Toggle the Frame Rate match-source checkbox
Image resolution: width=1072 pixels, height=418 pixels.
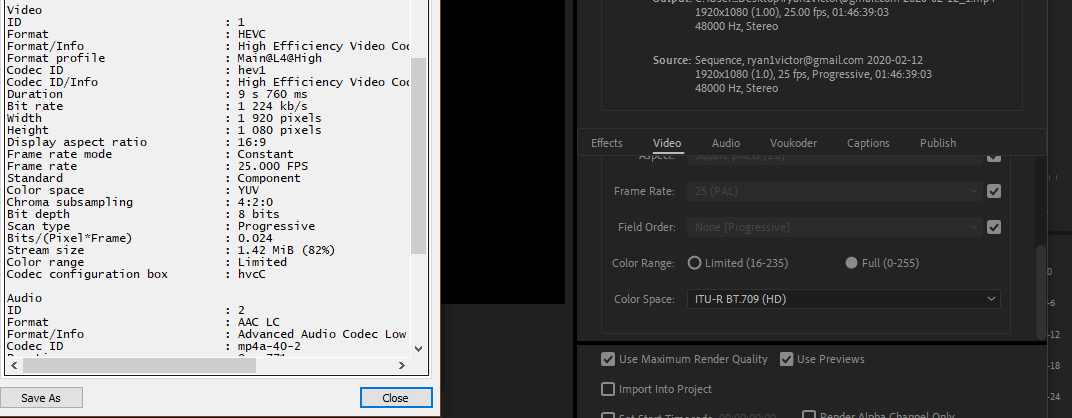pyautogui.click(x=993, y=191)
